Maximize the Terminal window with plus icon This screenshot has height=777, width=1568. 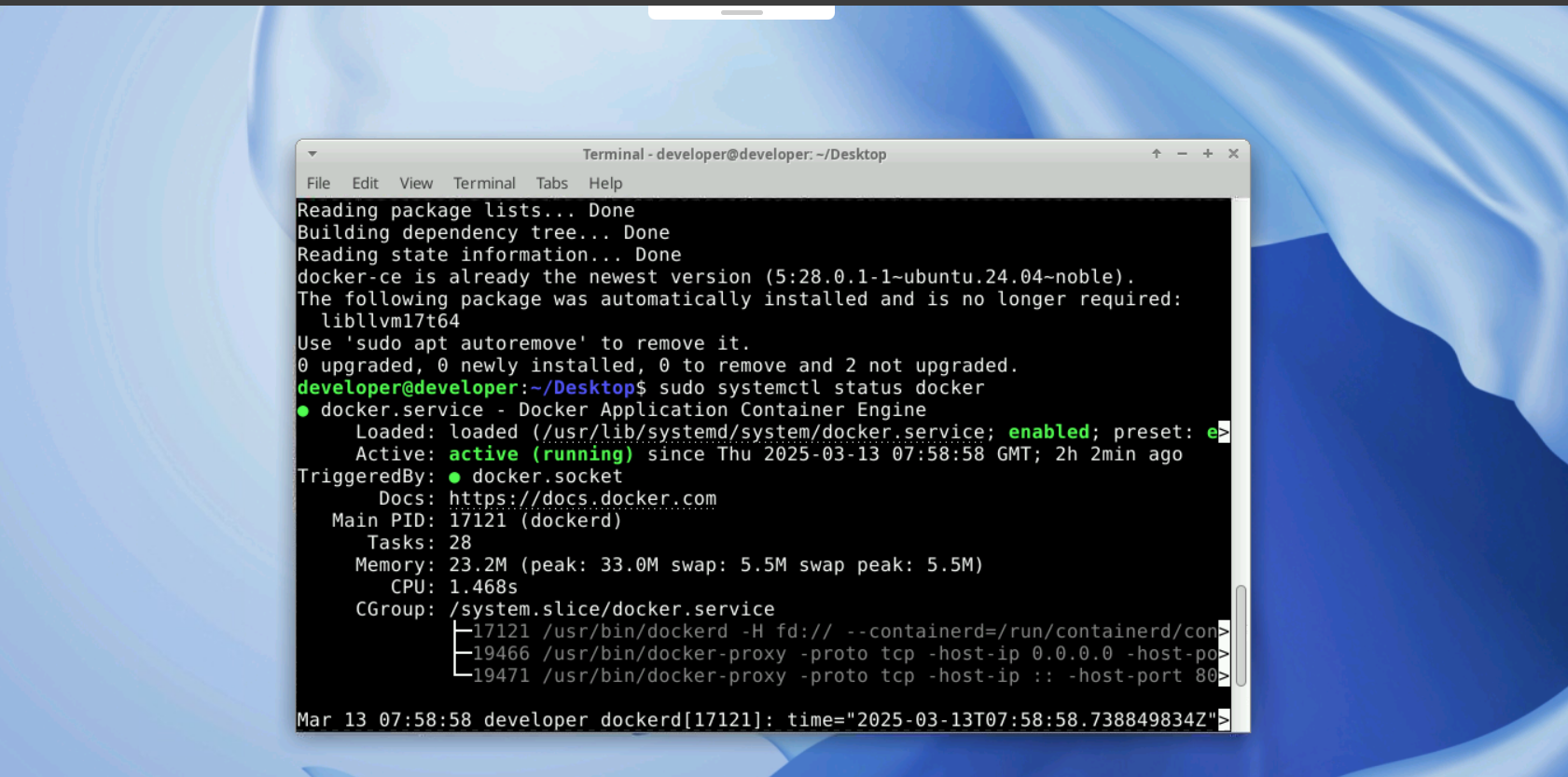[1208, 154]
